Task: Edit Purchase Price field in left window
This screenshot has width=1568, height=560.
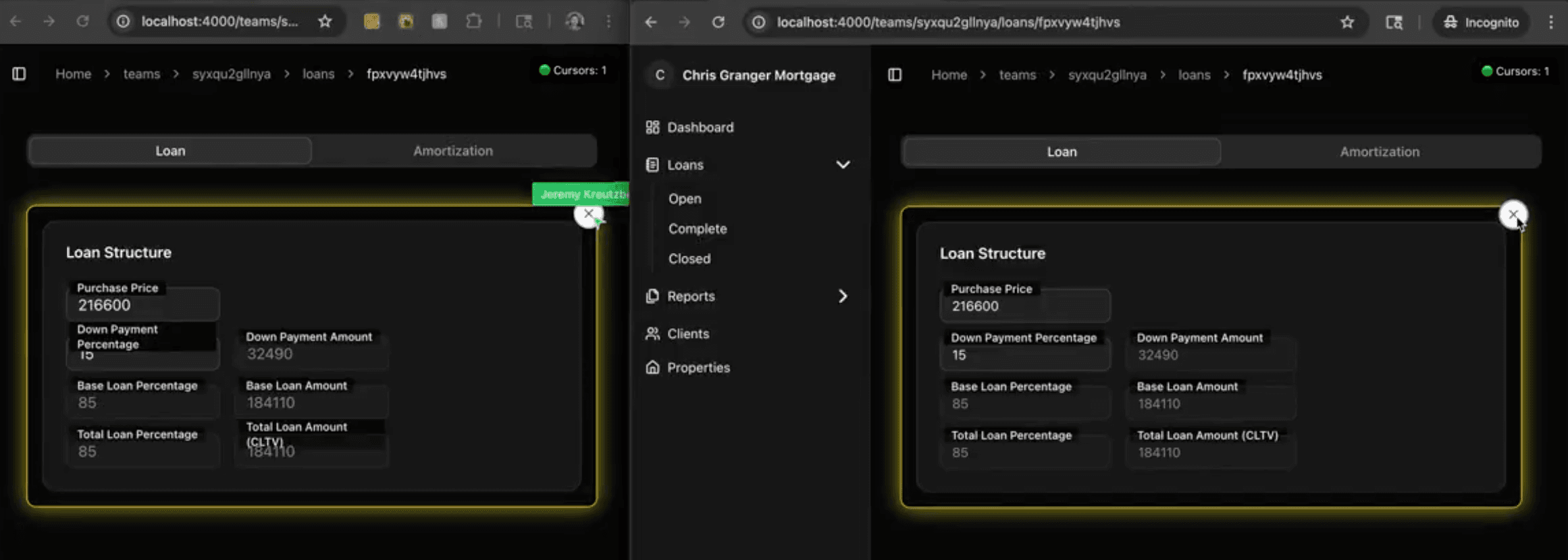Action: [x=143, y=305]
